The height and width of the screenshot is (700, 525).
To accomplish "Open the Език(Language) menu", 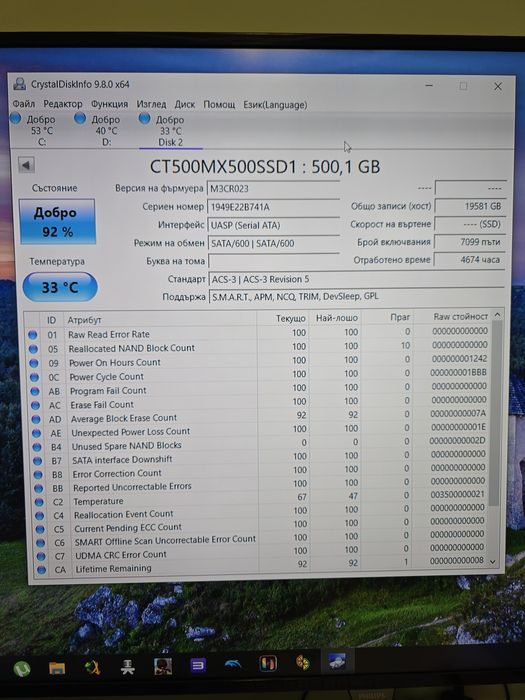I will (x=275, y=105).
